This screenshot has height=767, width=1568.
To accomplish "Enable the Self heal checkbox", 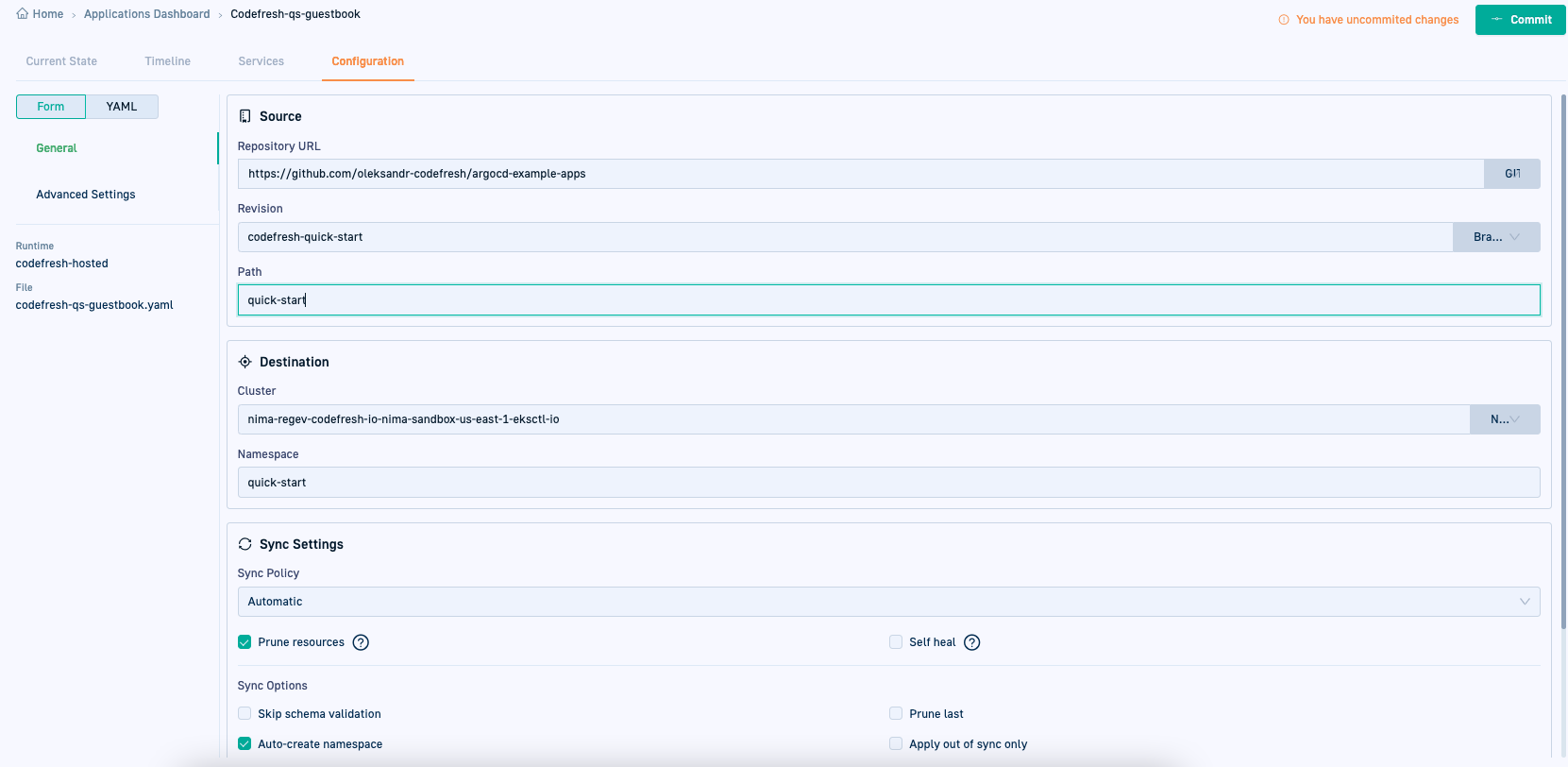I will click(896, 642).
